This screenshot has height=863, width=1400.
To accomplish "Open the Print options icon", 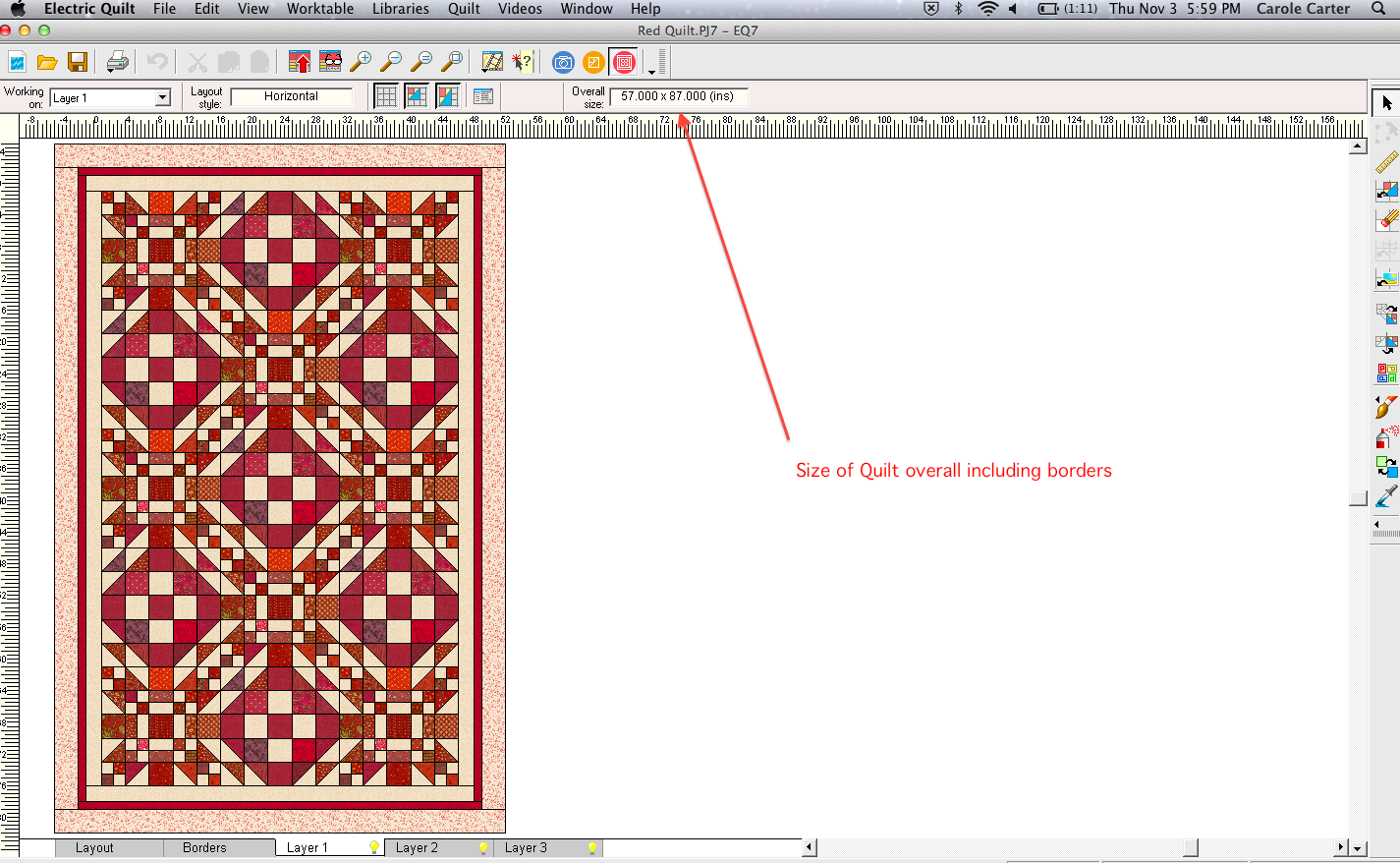I will click(117, 63).
